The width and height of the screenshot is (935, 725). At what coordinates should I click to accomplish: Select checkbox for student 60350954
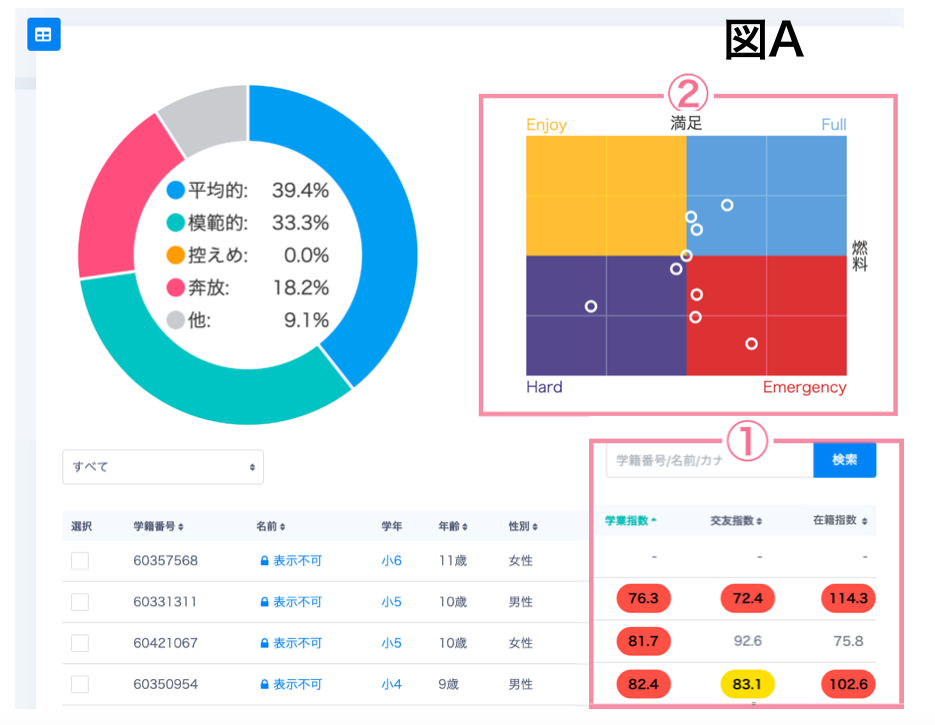80,684
